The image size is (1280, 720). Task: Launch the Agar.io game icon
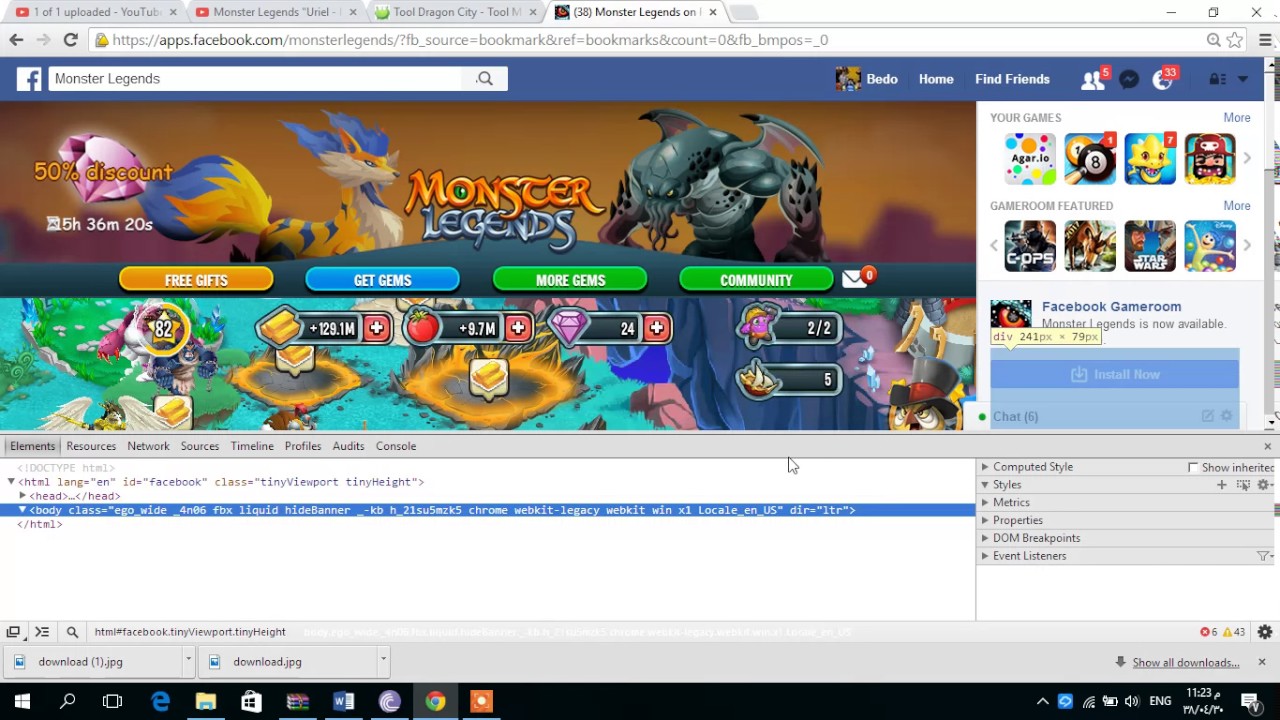click(1030, 159)
